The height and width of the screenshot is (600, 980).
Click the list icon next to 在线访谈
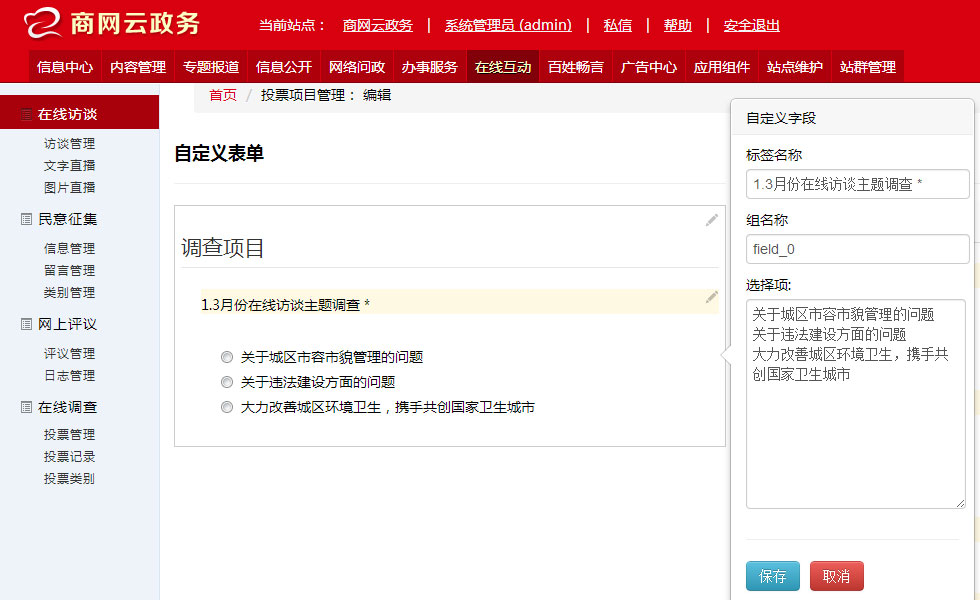[x=26, y=114]
